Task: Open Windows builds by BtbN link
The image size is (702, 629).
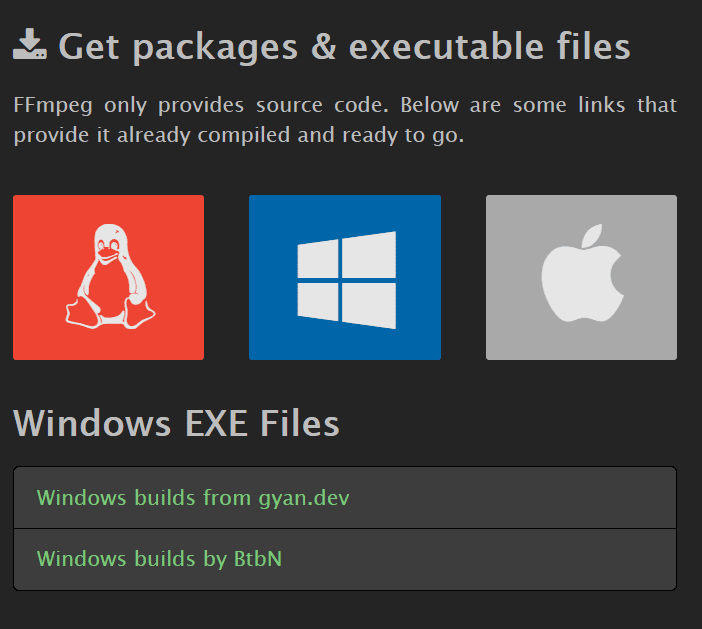Action: click(159, 559)
